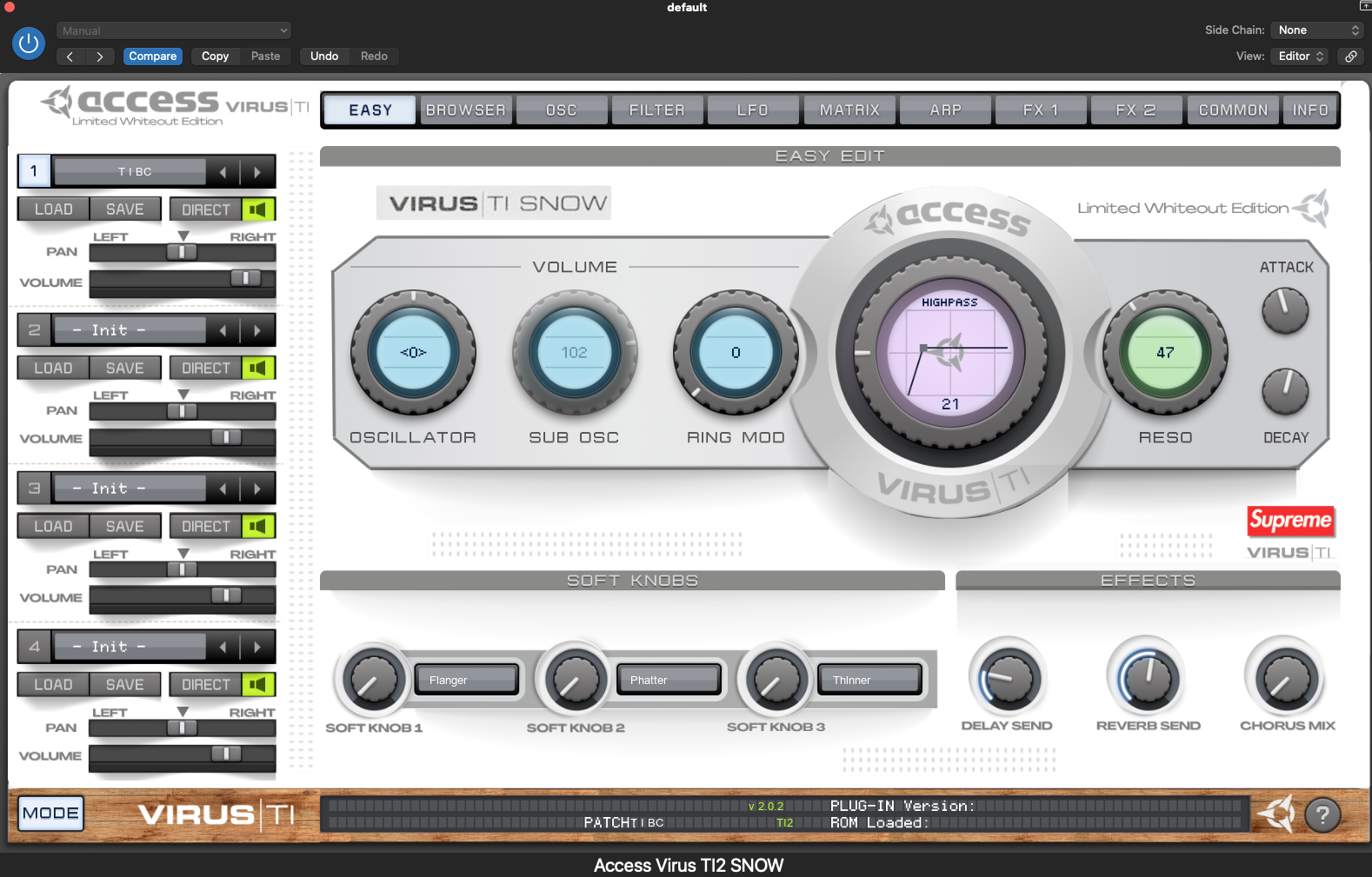Screen dimensions: 1372x877
Task: Toggle green speaker icon for part 1
Action: (x=258, y=209)
